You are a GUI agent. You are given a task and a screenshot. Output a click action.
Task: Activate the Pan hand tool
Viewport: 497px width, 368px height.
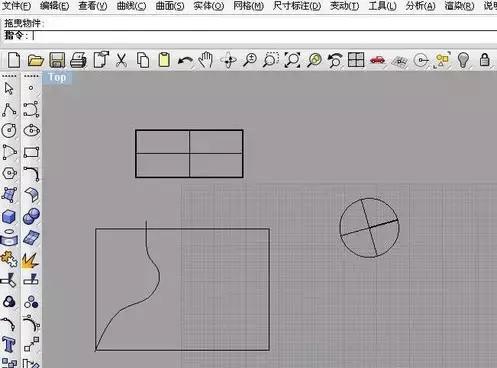pyautogui.click(x=206, y=60)
